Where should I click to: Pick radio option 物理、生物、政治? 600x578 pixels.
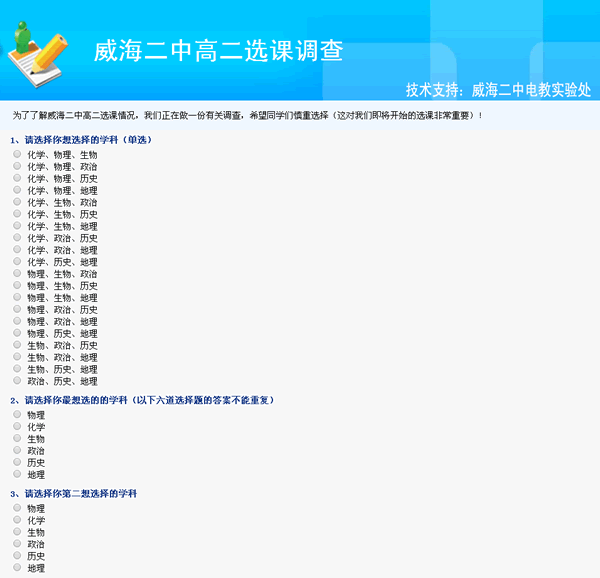coord(17,273)
